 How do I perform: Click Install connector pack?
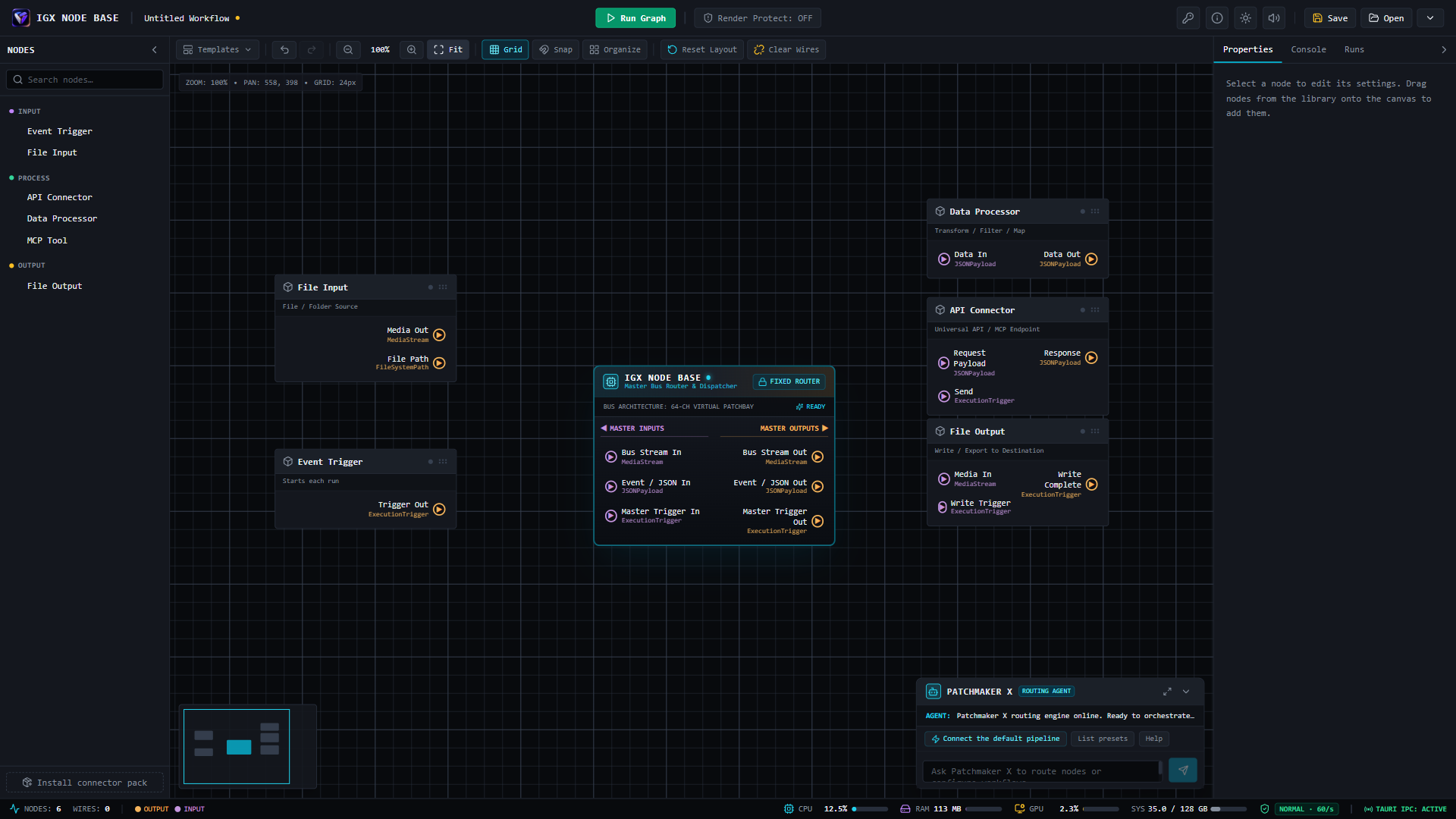pos(85,783)
